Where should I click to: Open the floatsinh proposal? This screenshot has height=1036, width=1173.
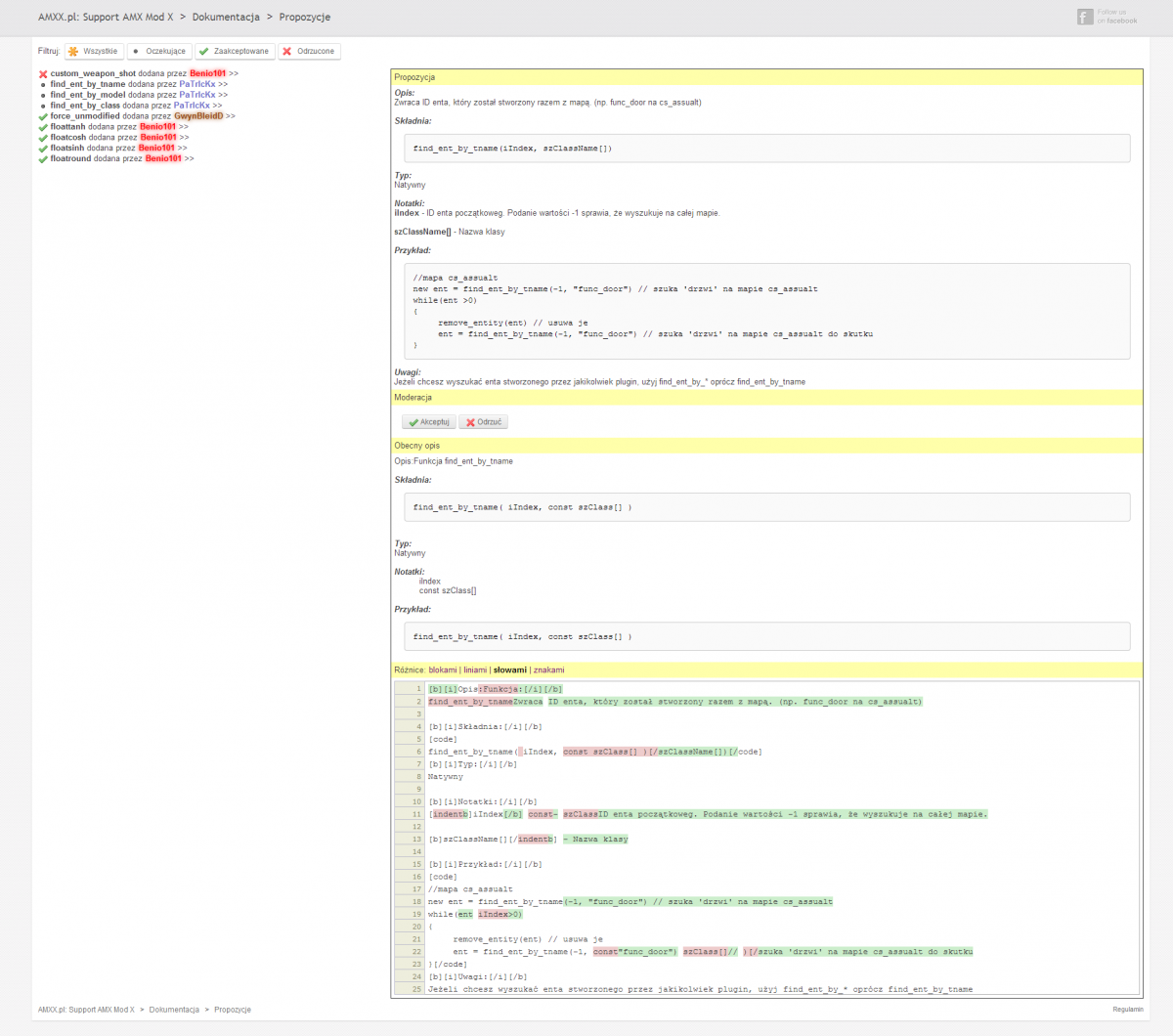click(67, 149)
